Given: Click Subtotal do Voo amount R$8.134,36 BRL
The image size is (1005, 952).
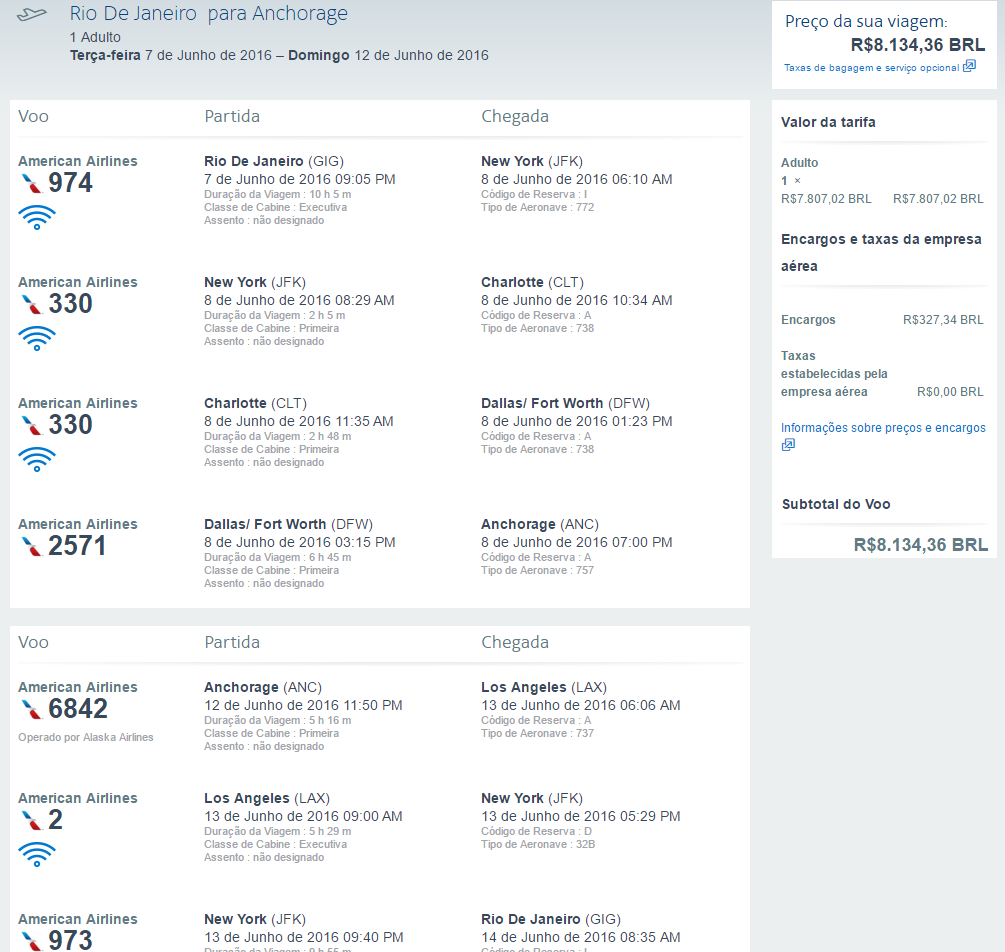Looking at the screenshot, I should pyautogui.click(x=920, y=545).
